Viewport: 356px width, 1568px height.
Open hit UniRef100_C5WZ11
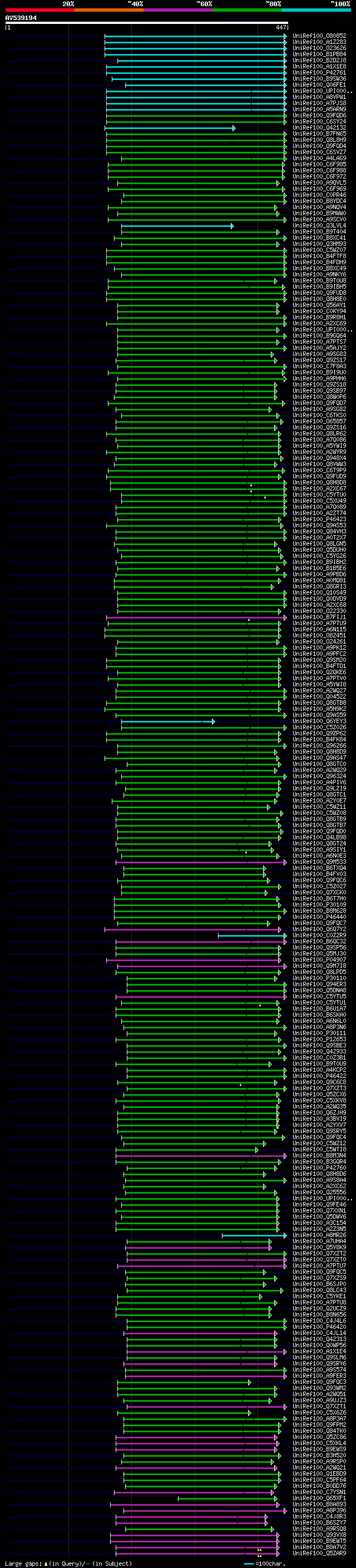[319, 807]
